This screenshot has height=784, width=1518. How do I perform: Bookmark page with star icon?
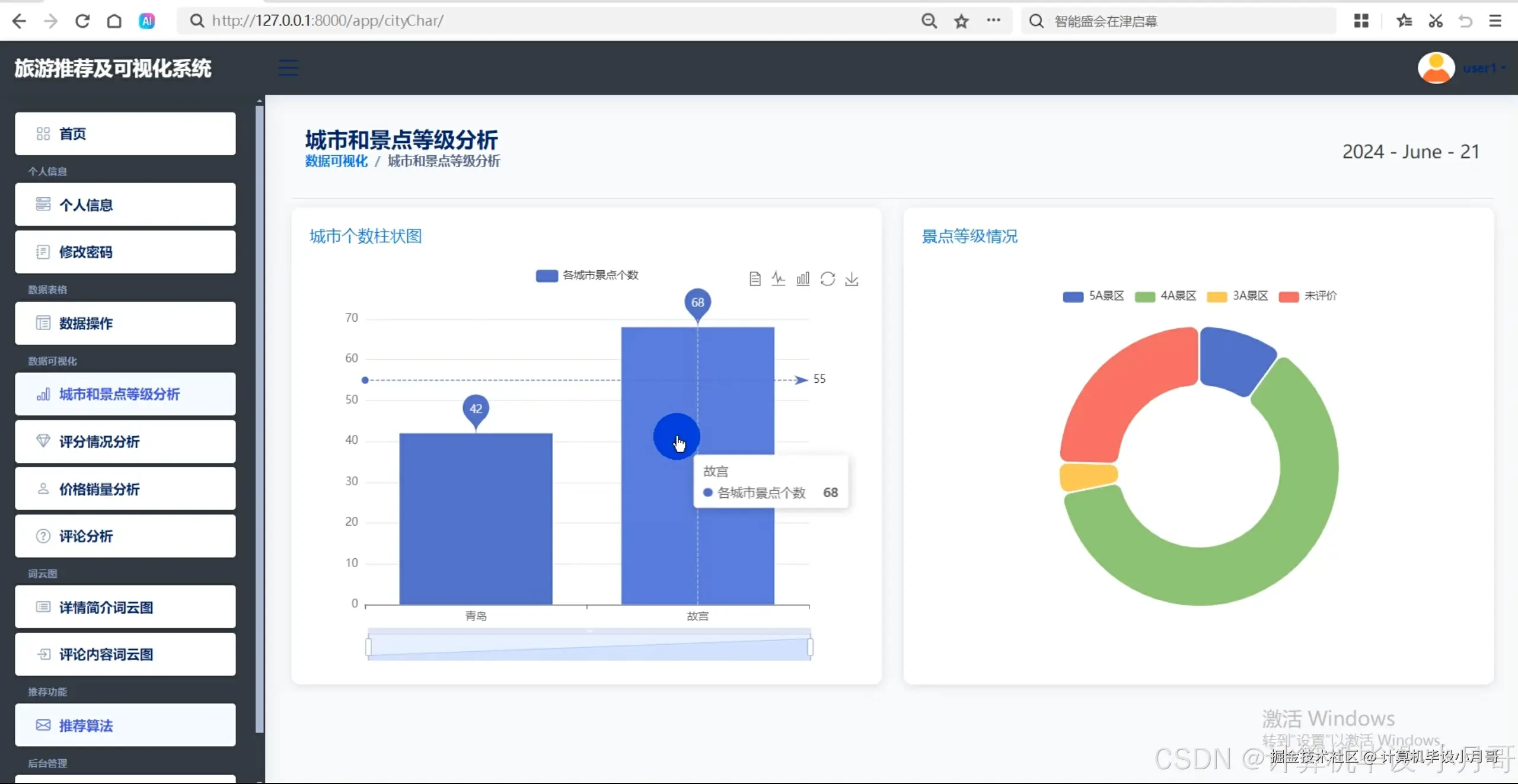click(x=961, y=21)
